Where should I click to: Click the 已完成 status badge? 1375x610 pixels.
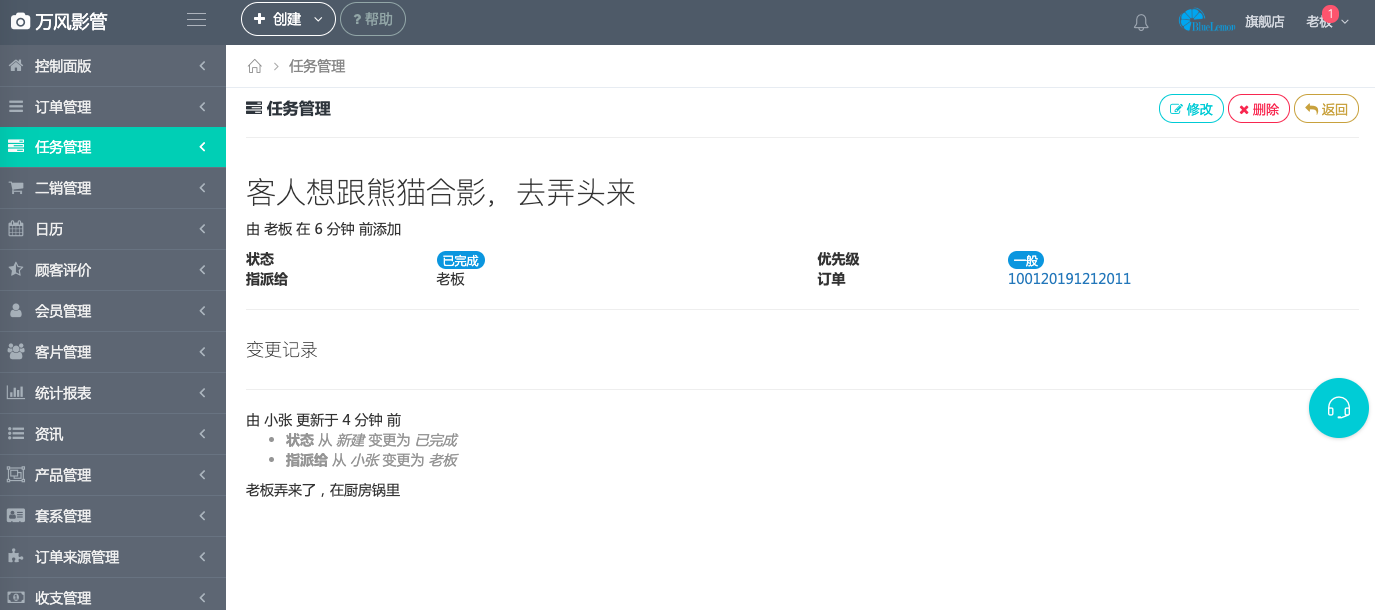[460, 259]
